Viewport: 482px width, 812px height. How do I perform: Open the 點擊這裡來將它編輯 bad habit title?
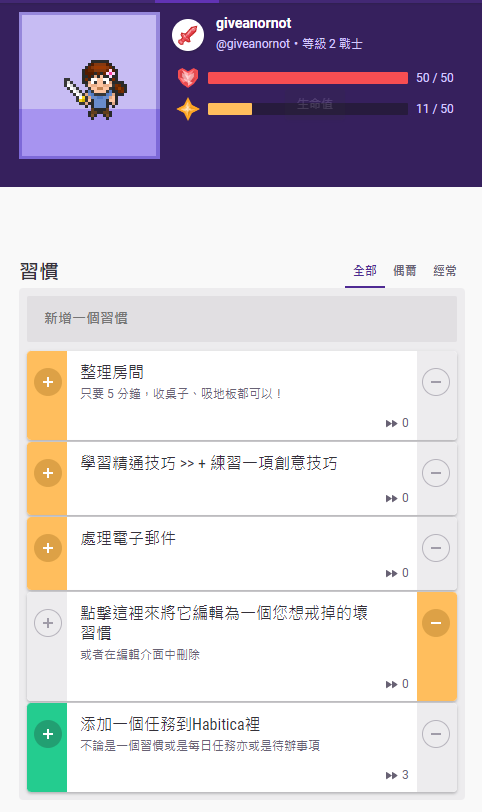(224, 623)
